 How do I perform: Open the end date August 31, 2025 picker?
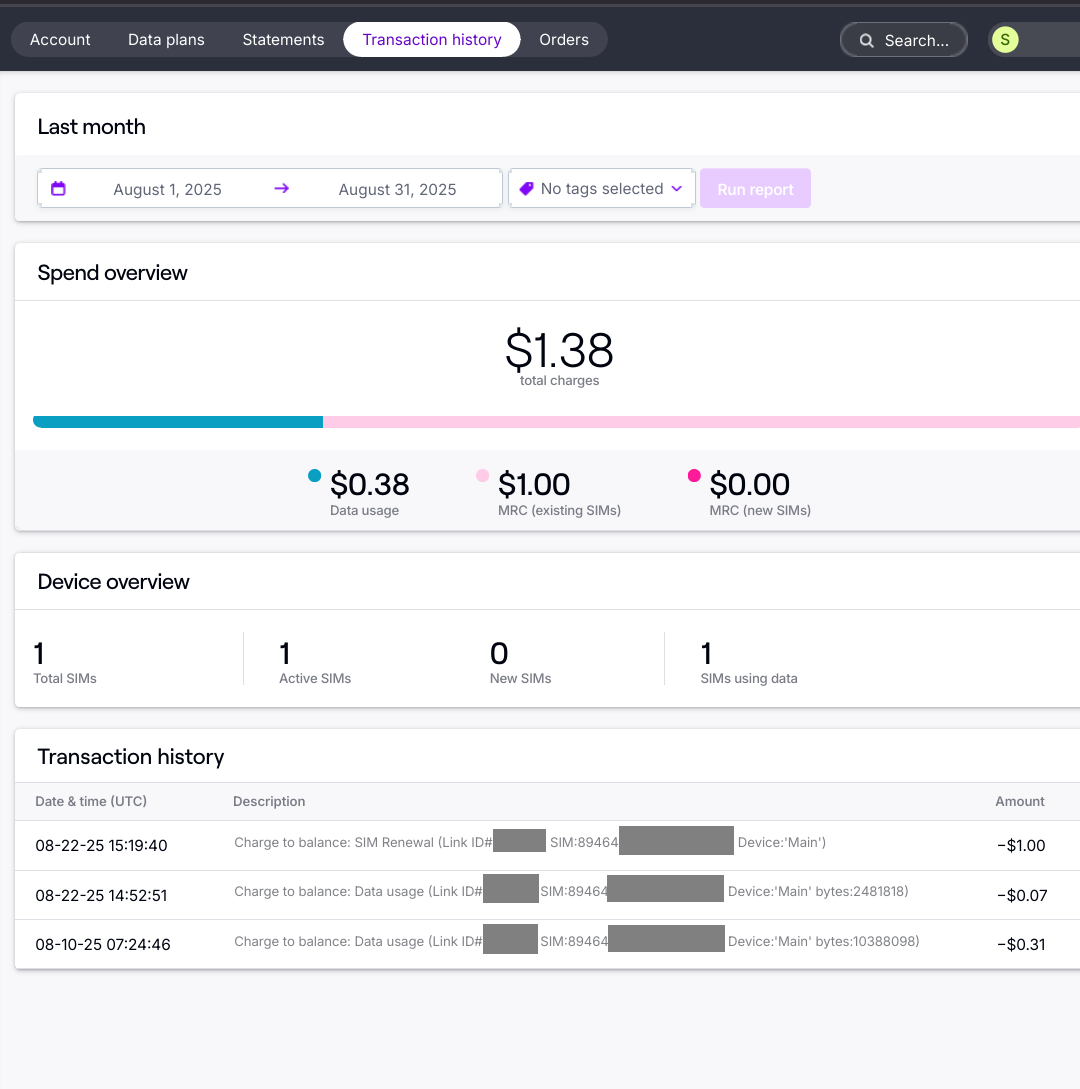(x=397, y=190)
